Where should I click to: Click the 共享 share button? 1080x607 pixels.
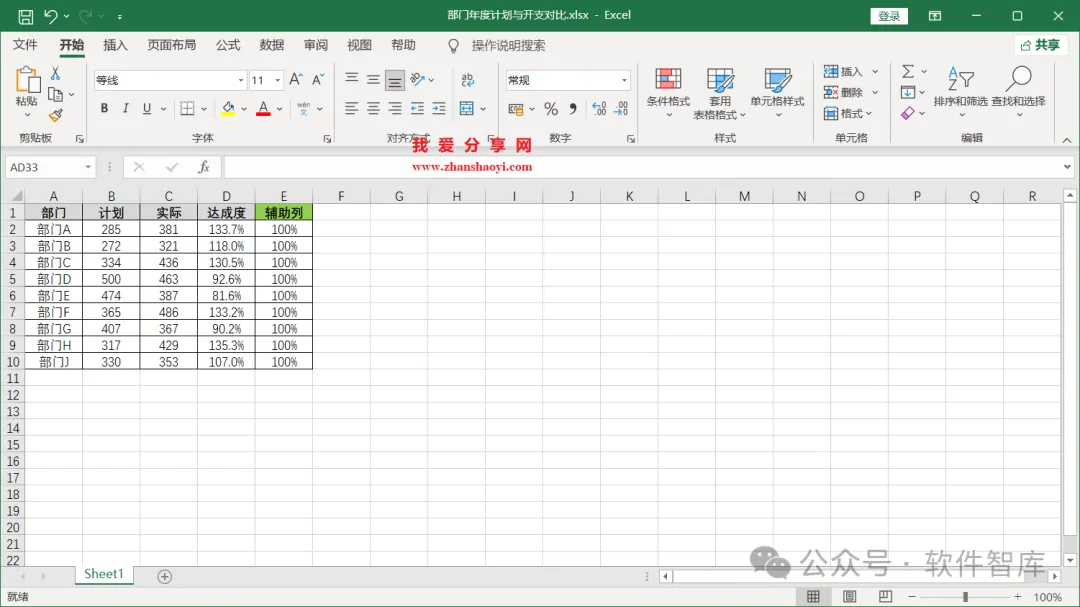pos(1040,45)
